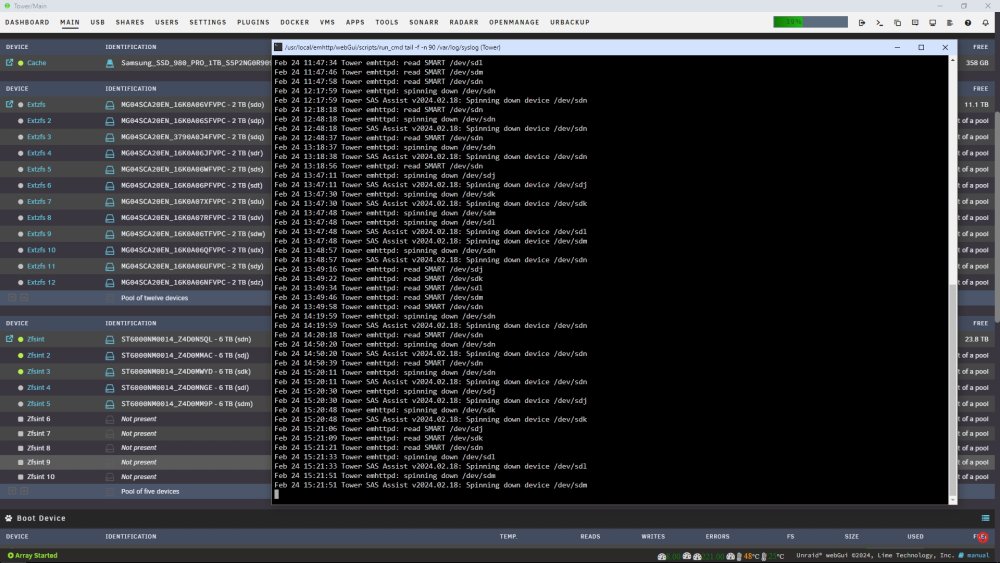
Task: Click "Pool of twelve devices" text
Action: coord(154,298)
